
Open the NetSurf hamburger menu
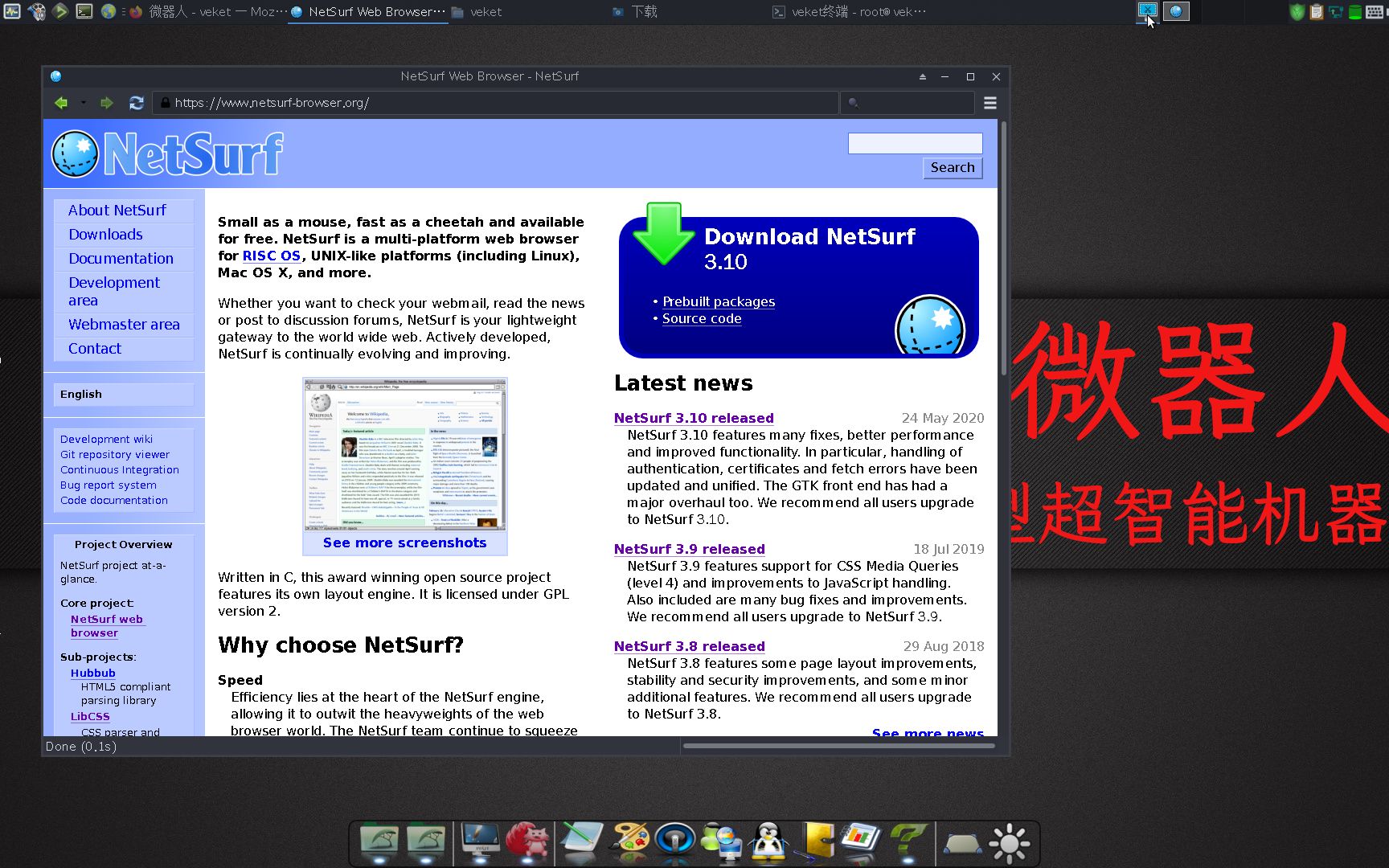(x=990, y=103)
